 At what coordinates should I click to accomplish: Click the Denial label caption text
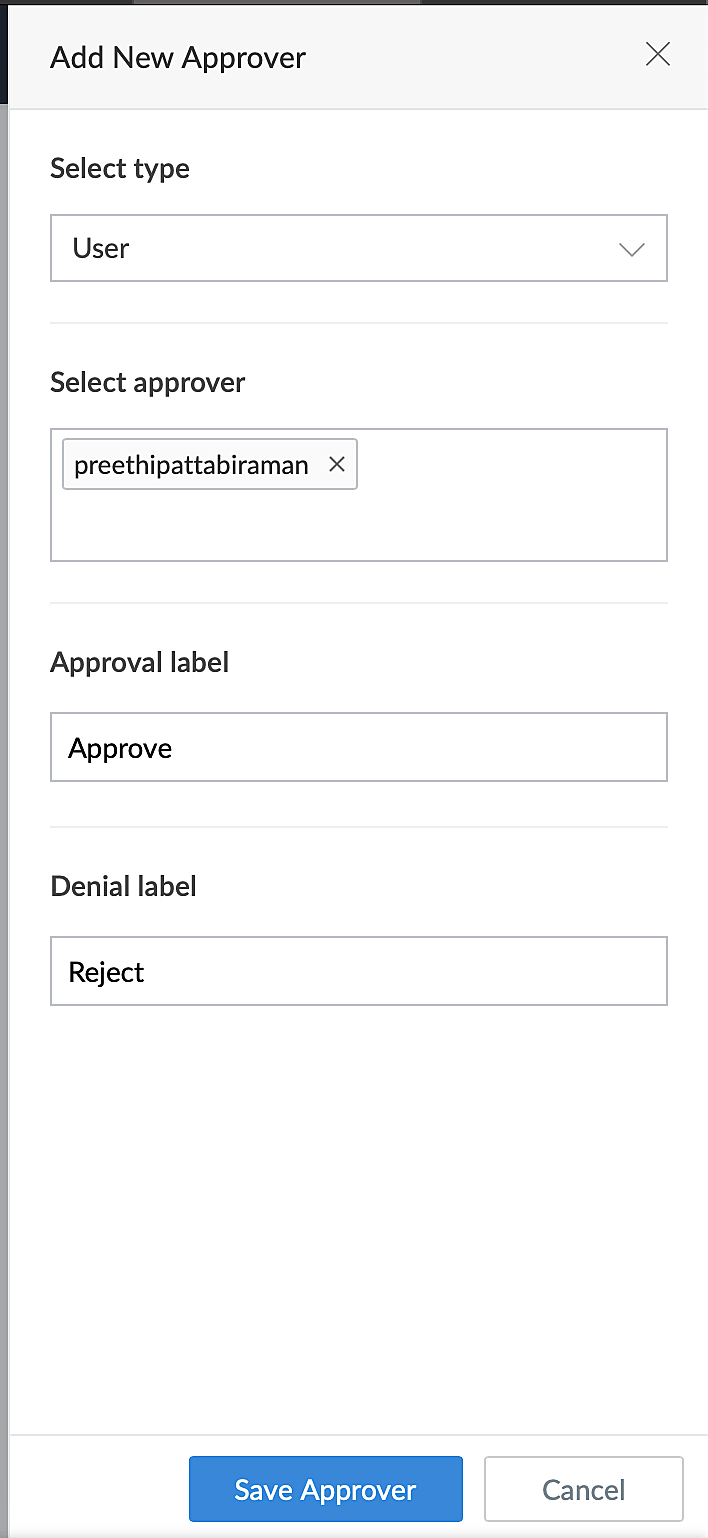point(123,886)
